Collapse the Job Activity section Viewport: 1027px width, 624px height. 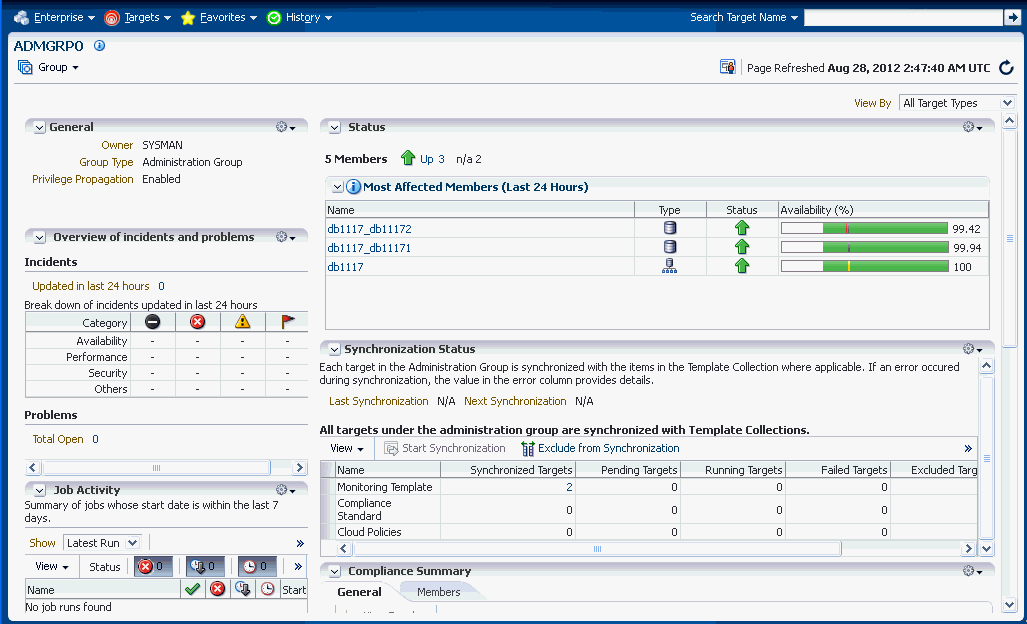coord(39,490)
